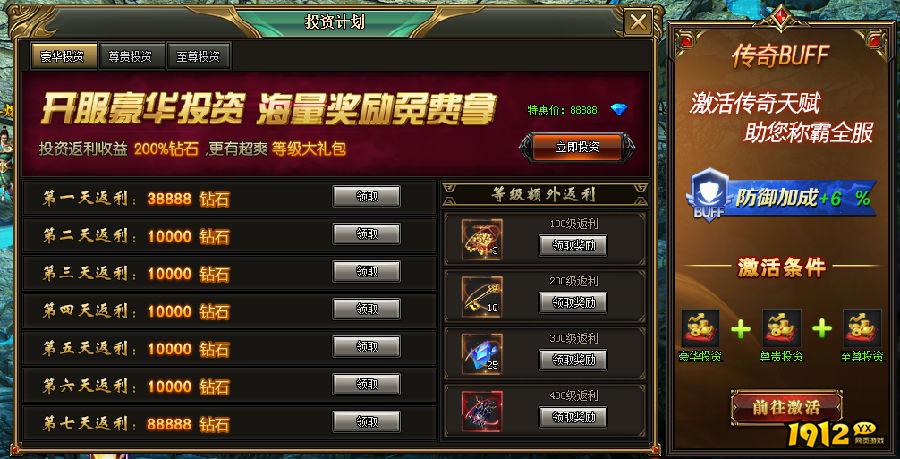Click the red-framed wings reward icon
The height and width of the screenshot is (459, 900).
click(482, 411)
